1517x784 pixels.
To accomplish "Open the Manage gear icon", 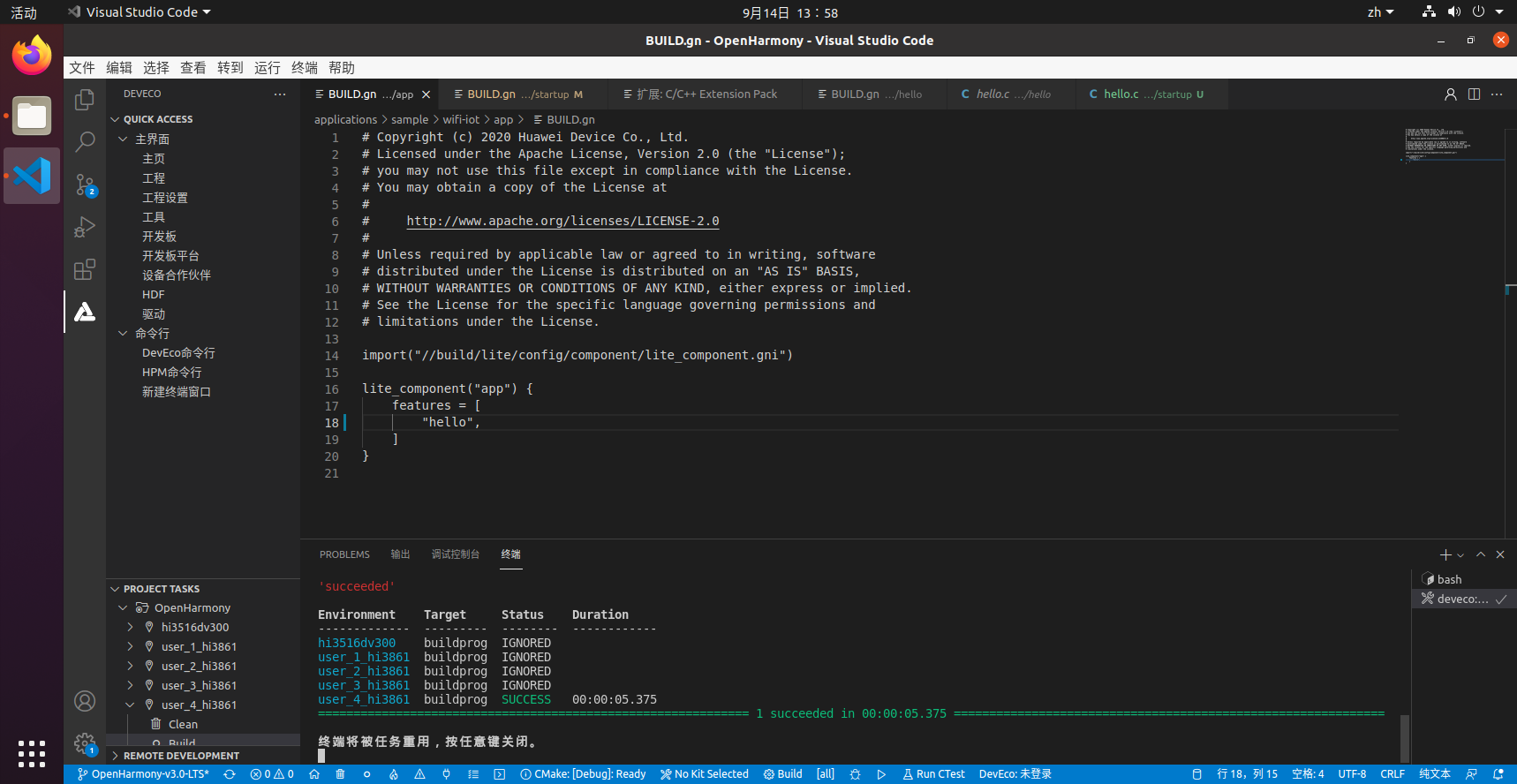I will tap(85, 743).
